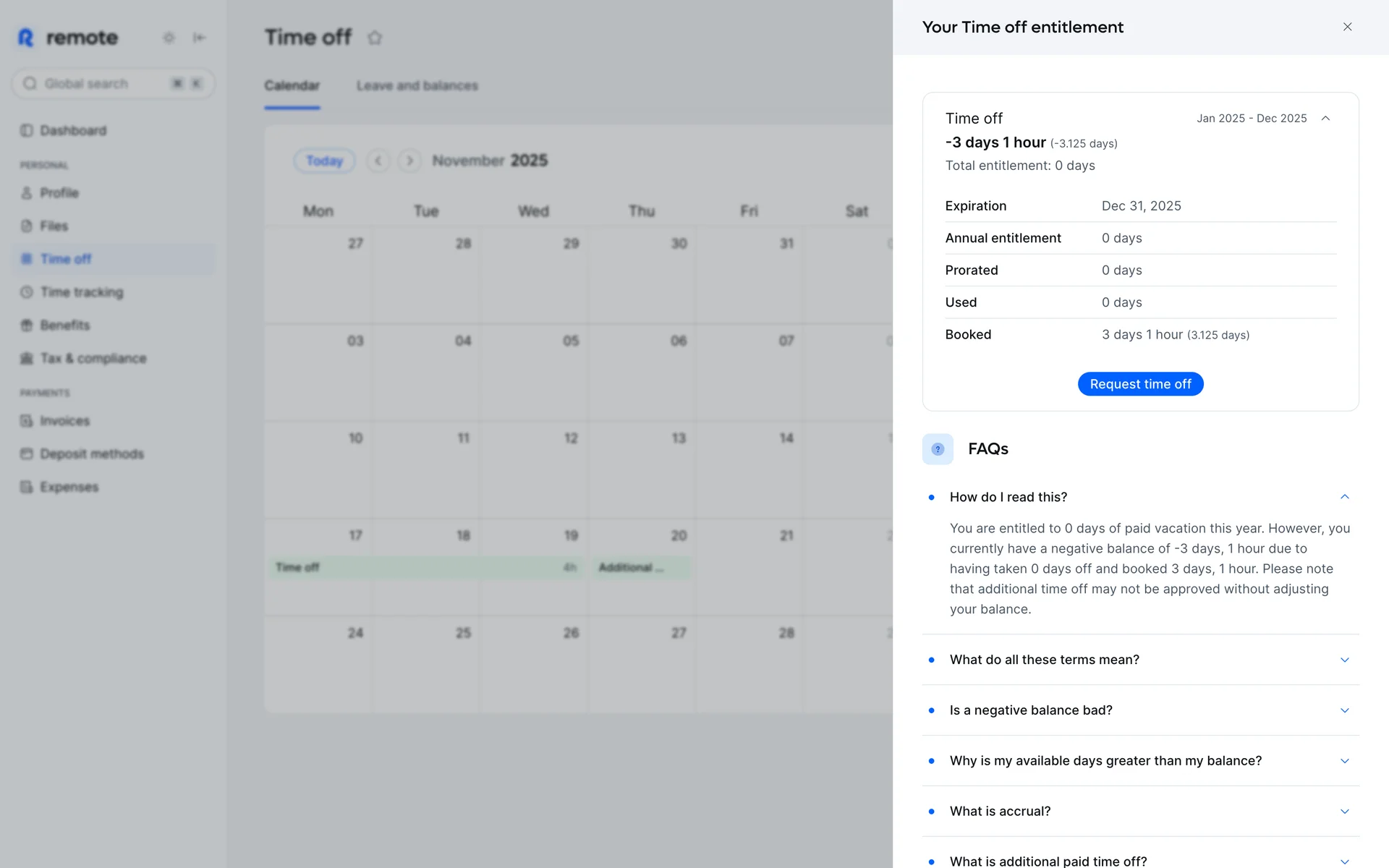This screenshot has width=1389, height=868.
Task: Go to previous month with left arrow
Action: (378, 161)
